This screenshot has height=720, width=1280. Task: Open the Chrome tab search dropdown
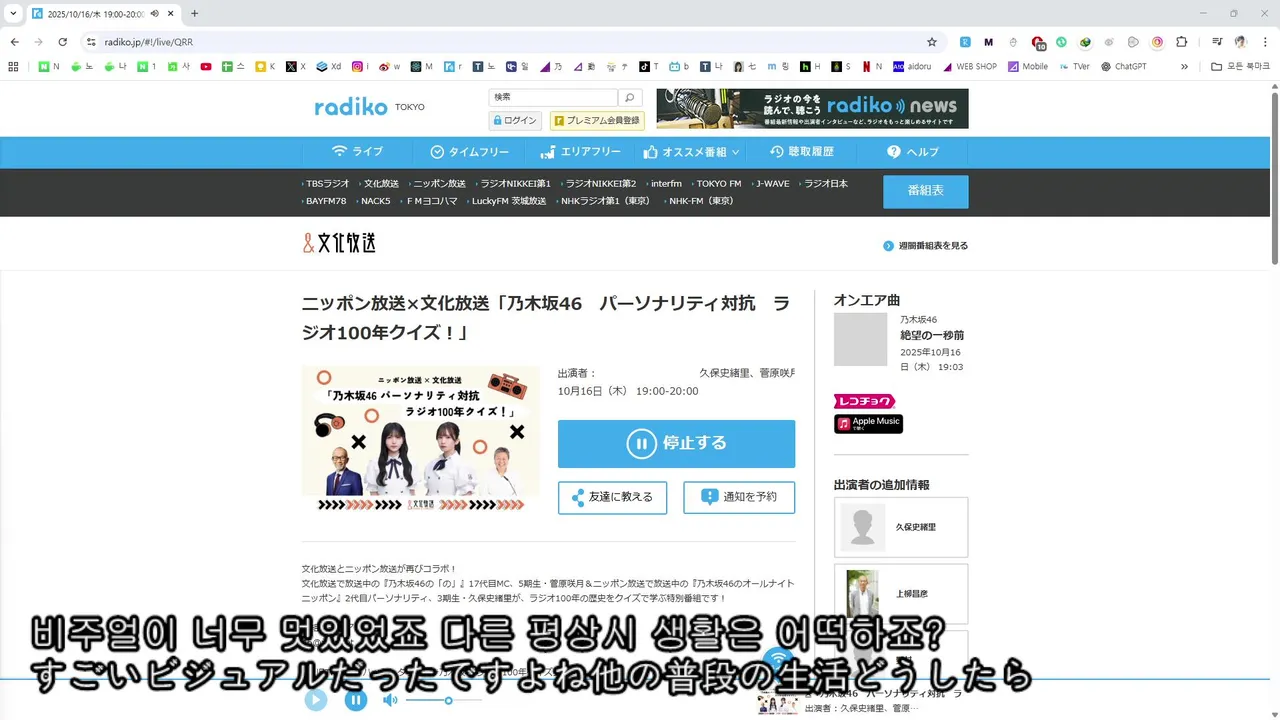[x=13, y=13]
